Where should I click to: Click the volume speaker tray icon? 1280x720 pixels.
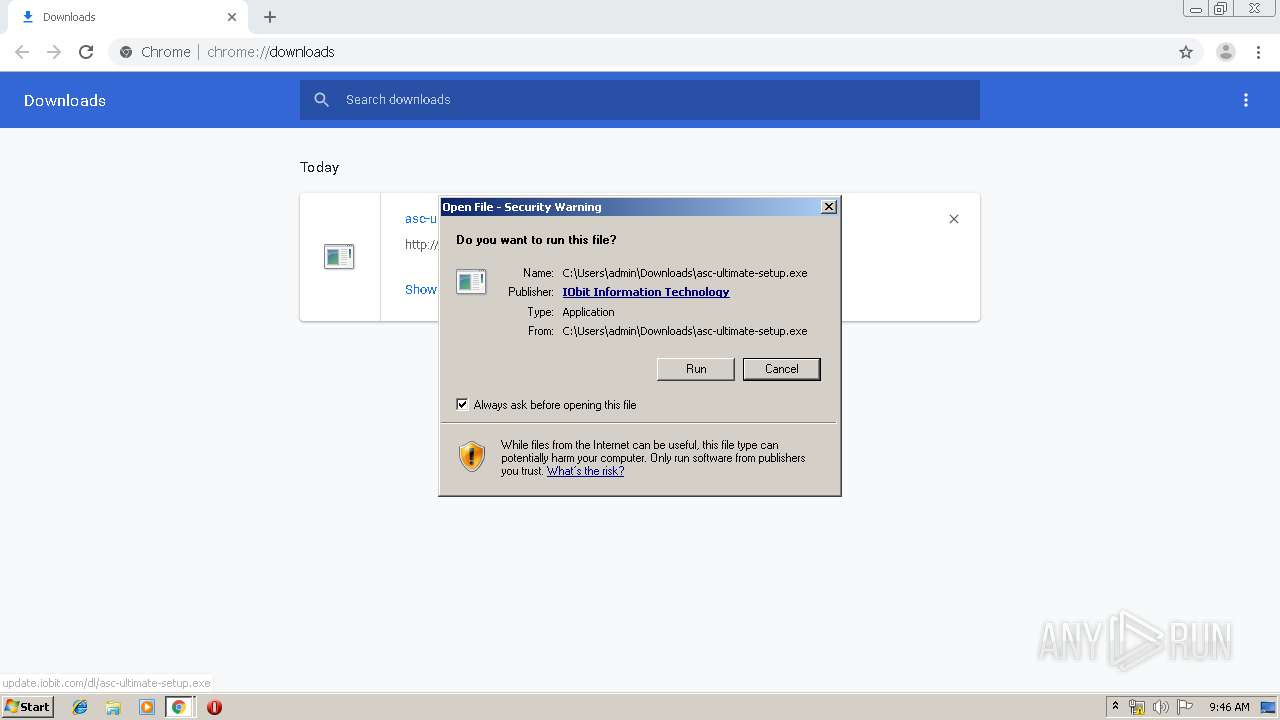(1161, 707)
